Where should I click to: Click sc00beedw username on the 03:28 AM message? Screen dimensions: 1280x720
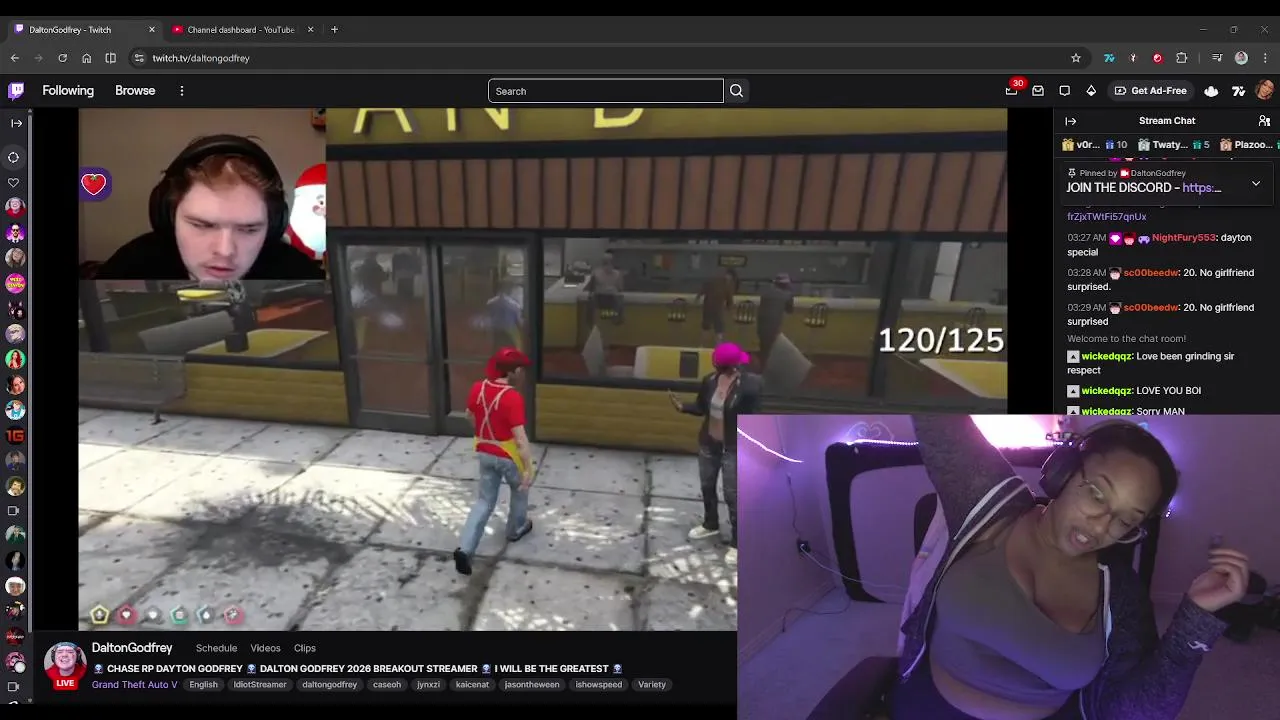(1149, 273)
